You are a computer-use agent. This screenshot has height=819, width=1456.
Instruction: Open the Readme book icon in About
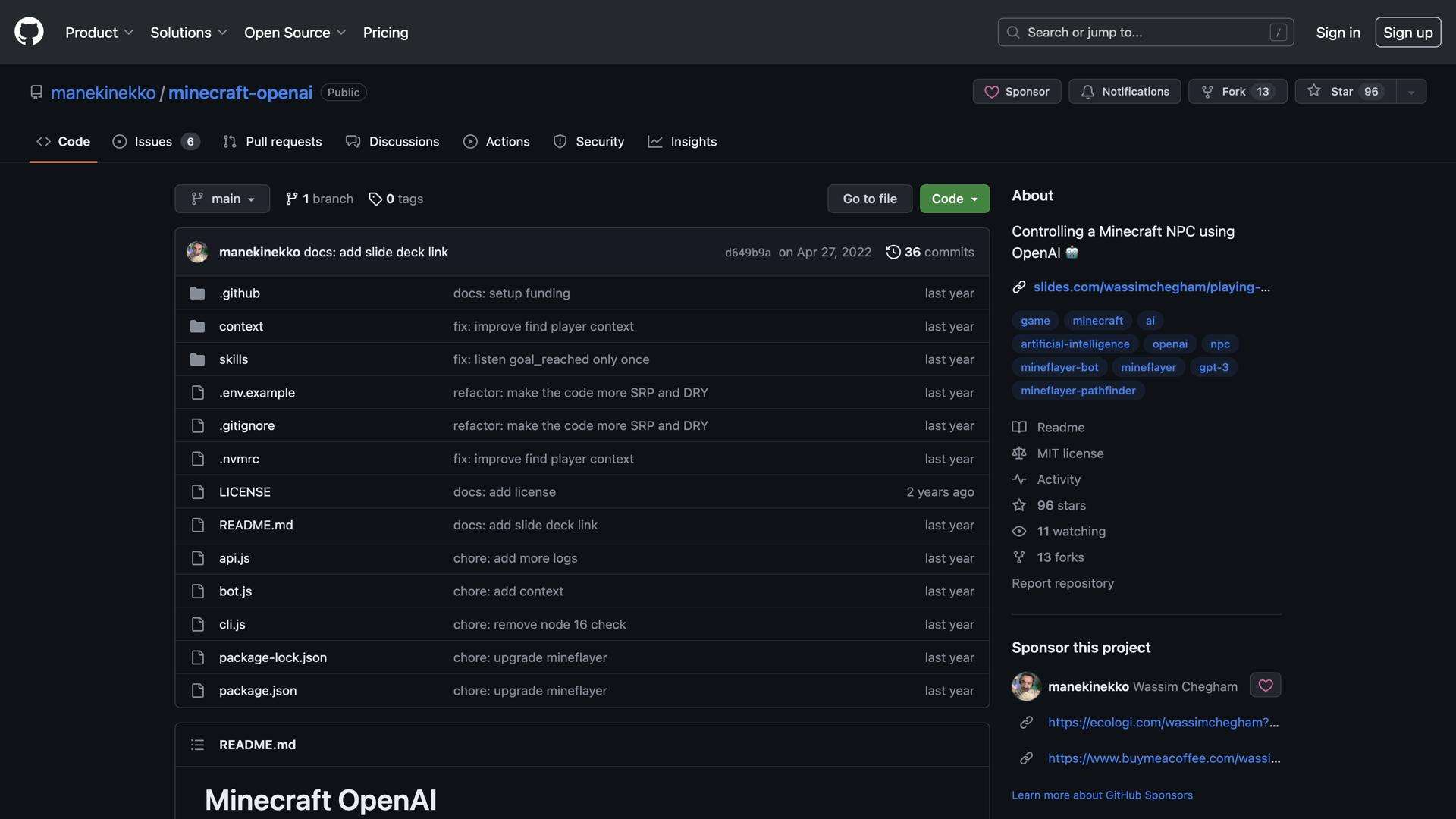coord(1019,427)
